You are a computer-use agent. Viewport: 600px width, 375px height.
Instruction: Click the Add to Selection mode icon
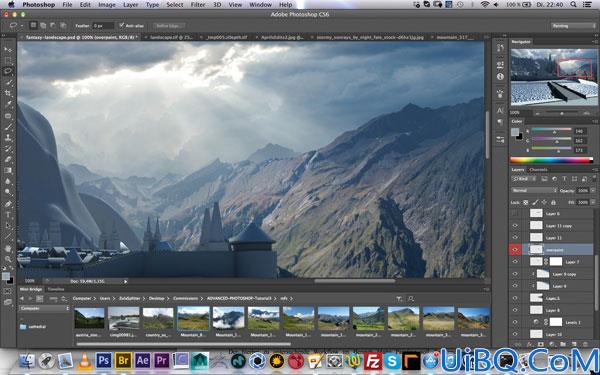click(43, 26)
